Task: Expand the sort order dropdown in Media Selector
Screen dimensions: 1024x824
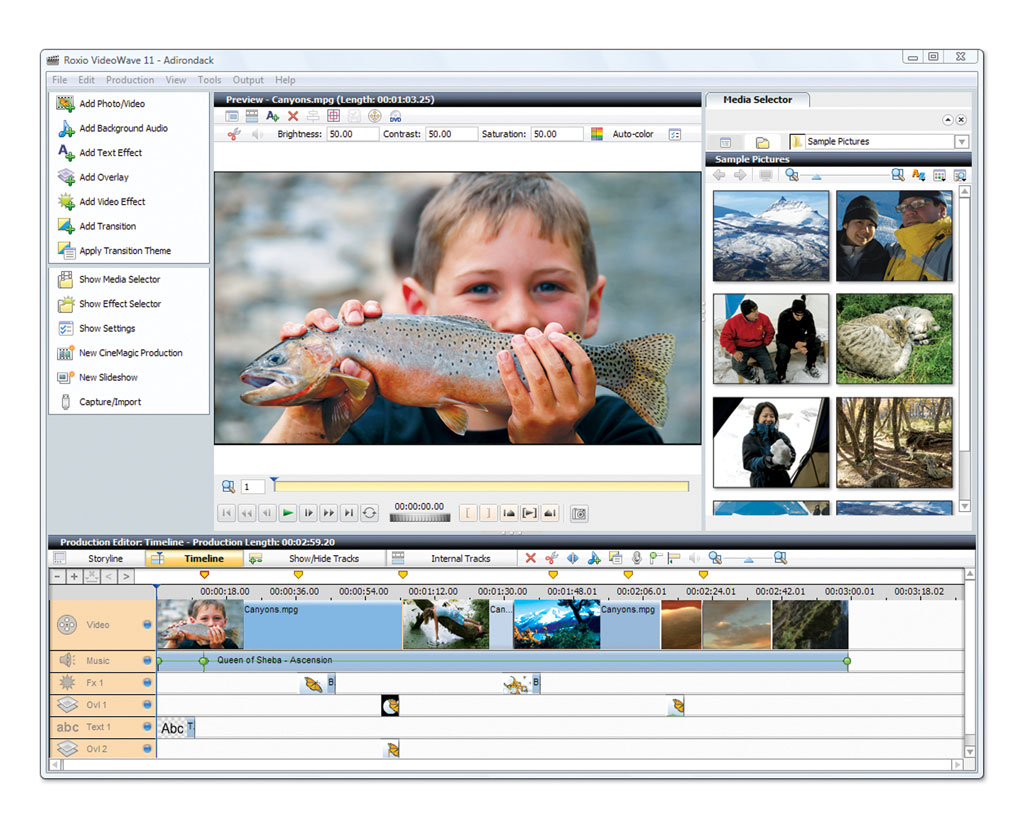Action: 918,175
